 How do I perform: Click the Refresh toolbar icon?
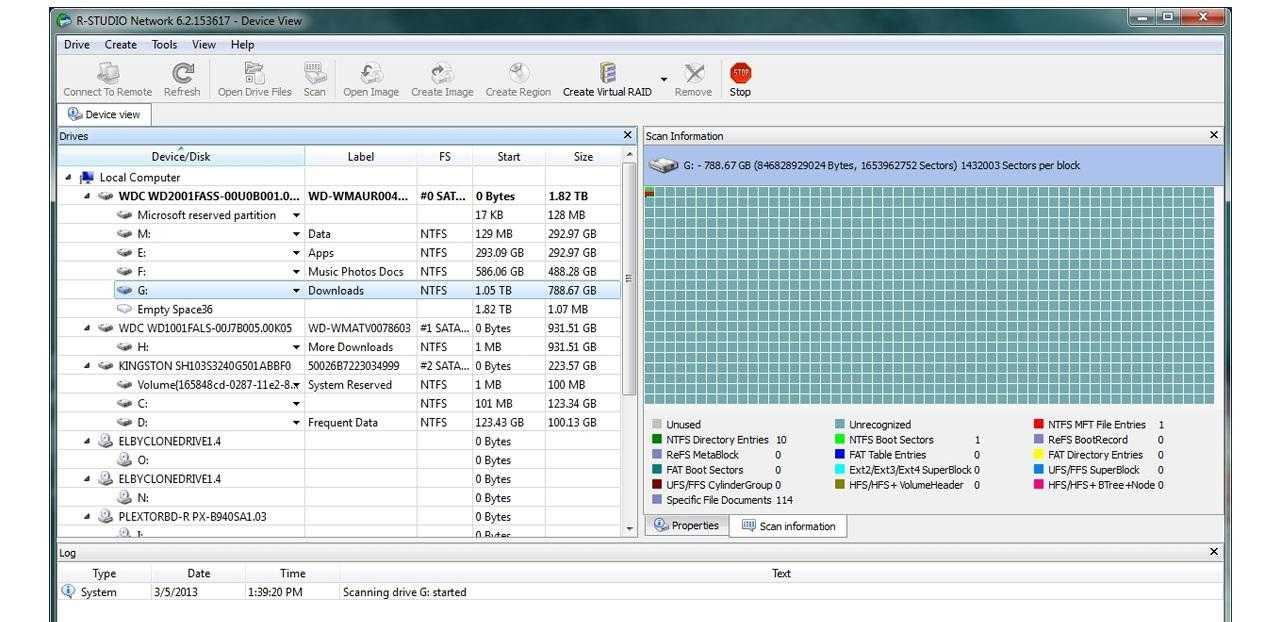[x=182, y=74]
